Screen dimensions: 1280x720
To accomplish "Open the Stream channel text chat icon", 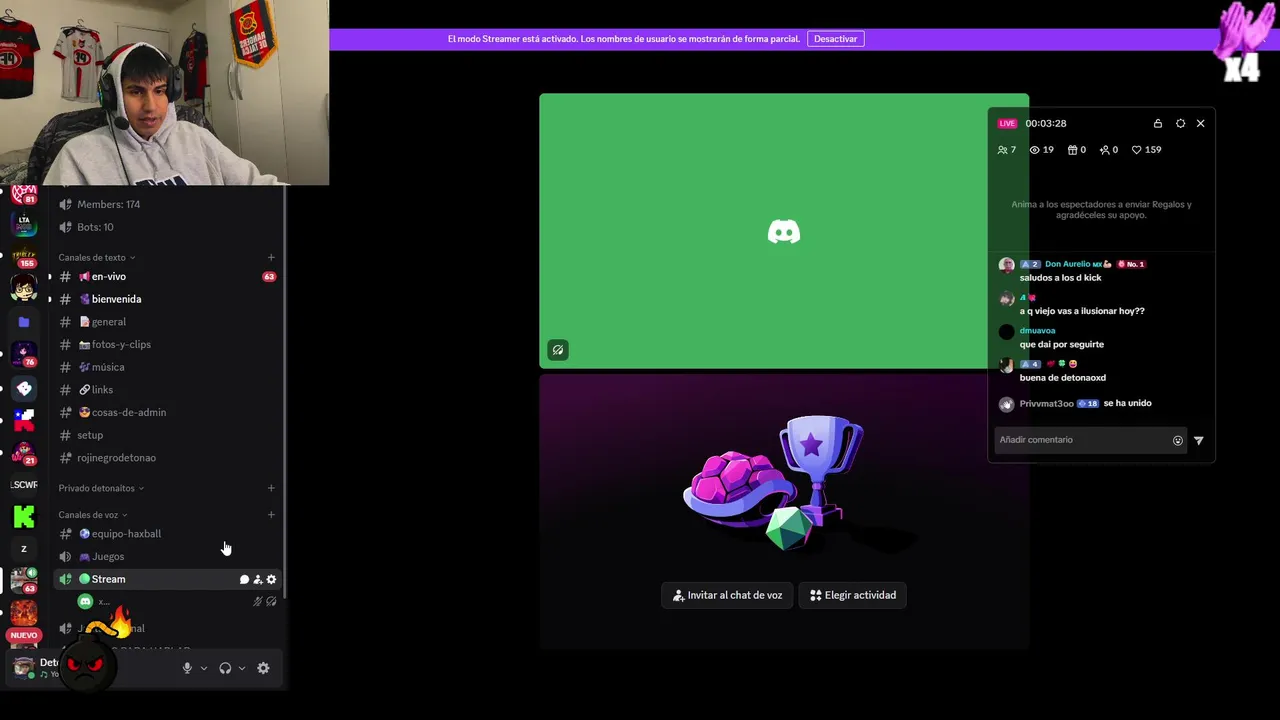I will 244,579.
